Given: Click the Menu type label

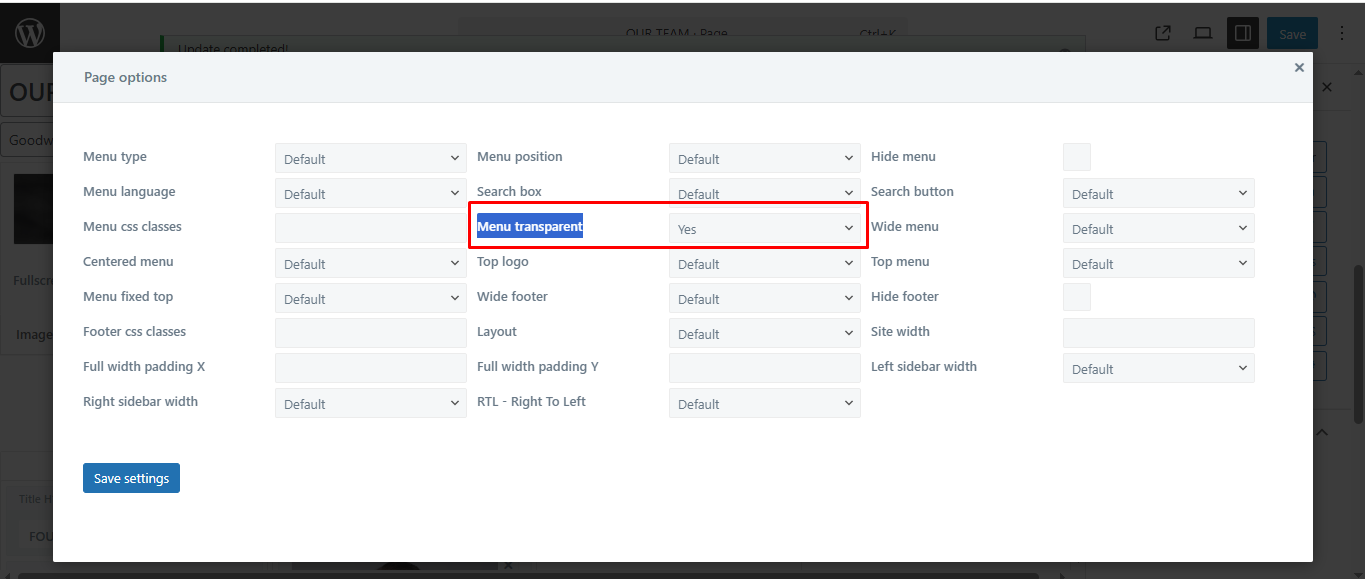Looking at the screenshot, I should (115, 157).
